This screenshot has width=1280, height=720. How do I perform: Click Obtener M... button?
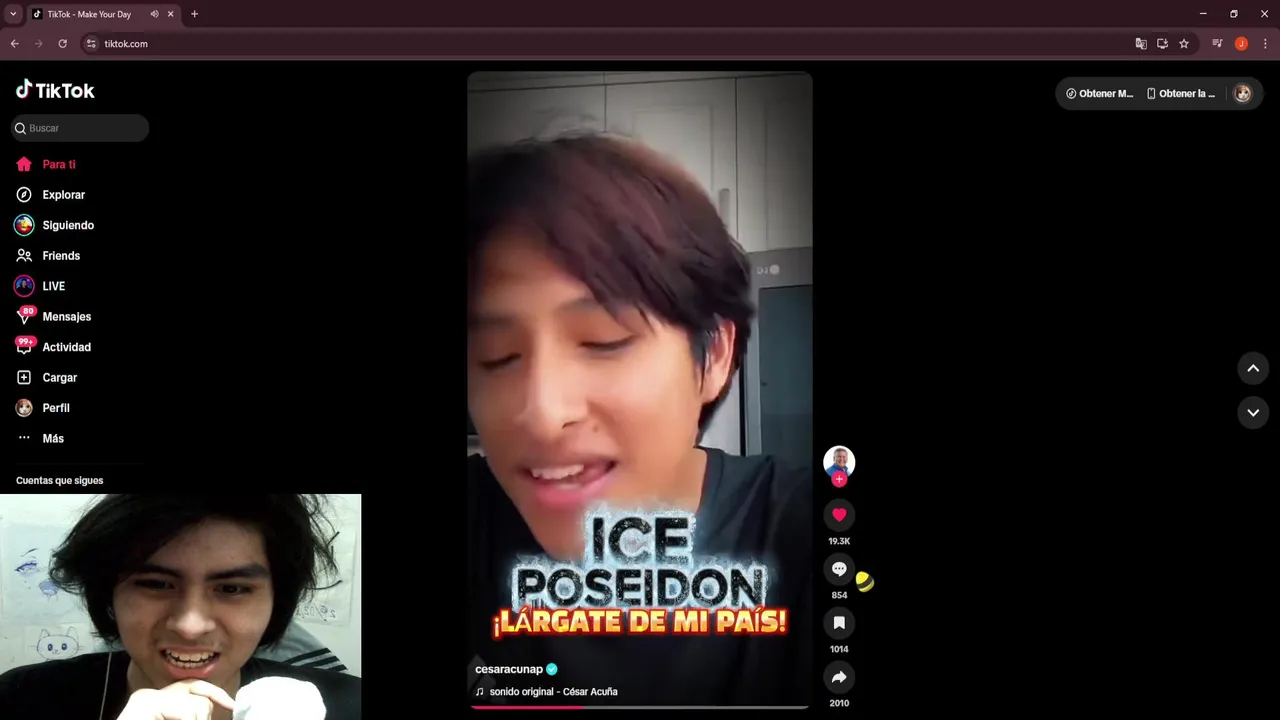point(1100,93)
